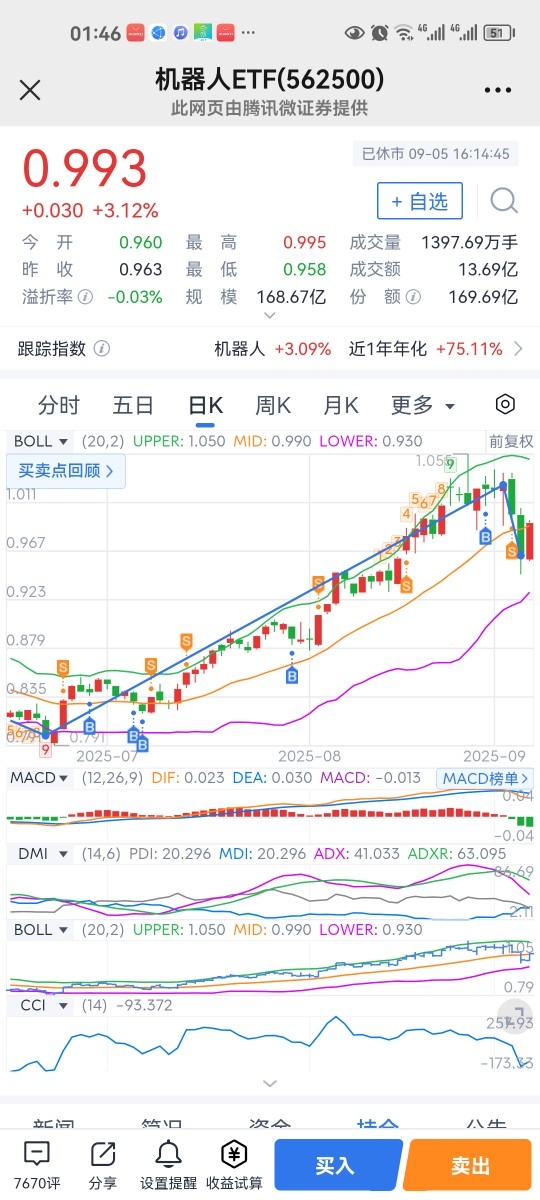Open chart settings hexagon icon
Viewport: 540px width, 1200px height.
[x=506, y=405]
